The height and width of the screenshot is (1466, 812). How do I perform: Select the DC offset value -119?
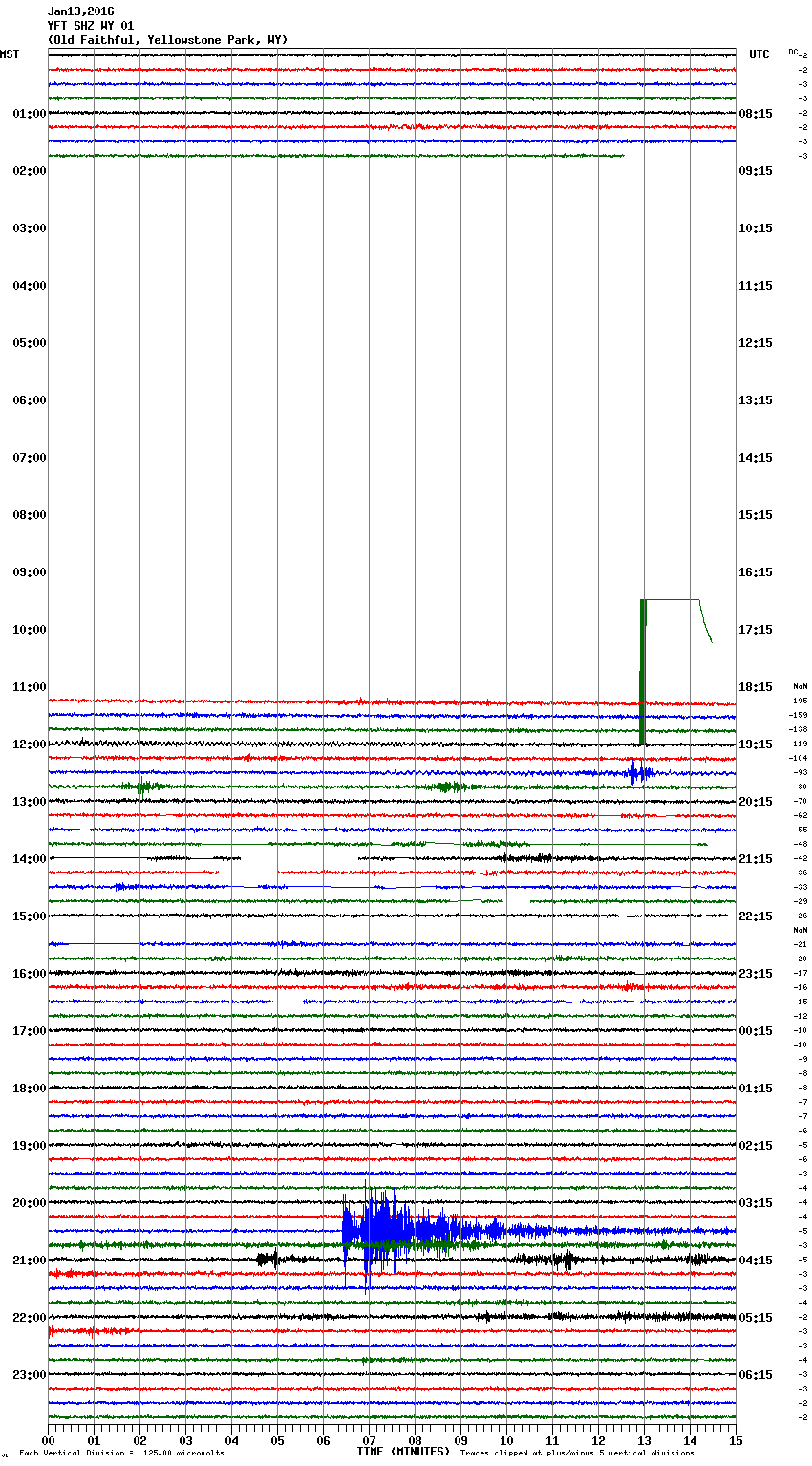[799, 744]
